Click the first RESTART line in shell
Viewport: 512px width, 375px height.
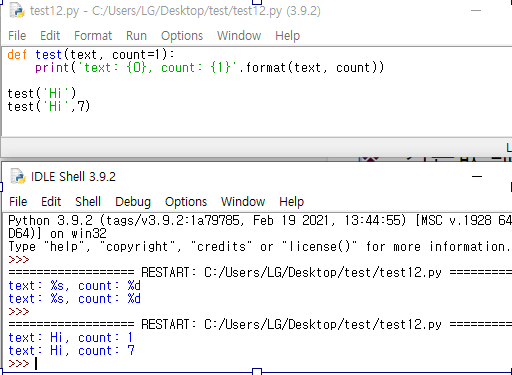(x=260, y=273)
